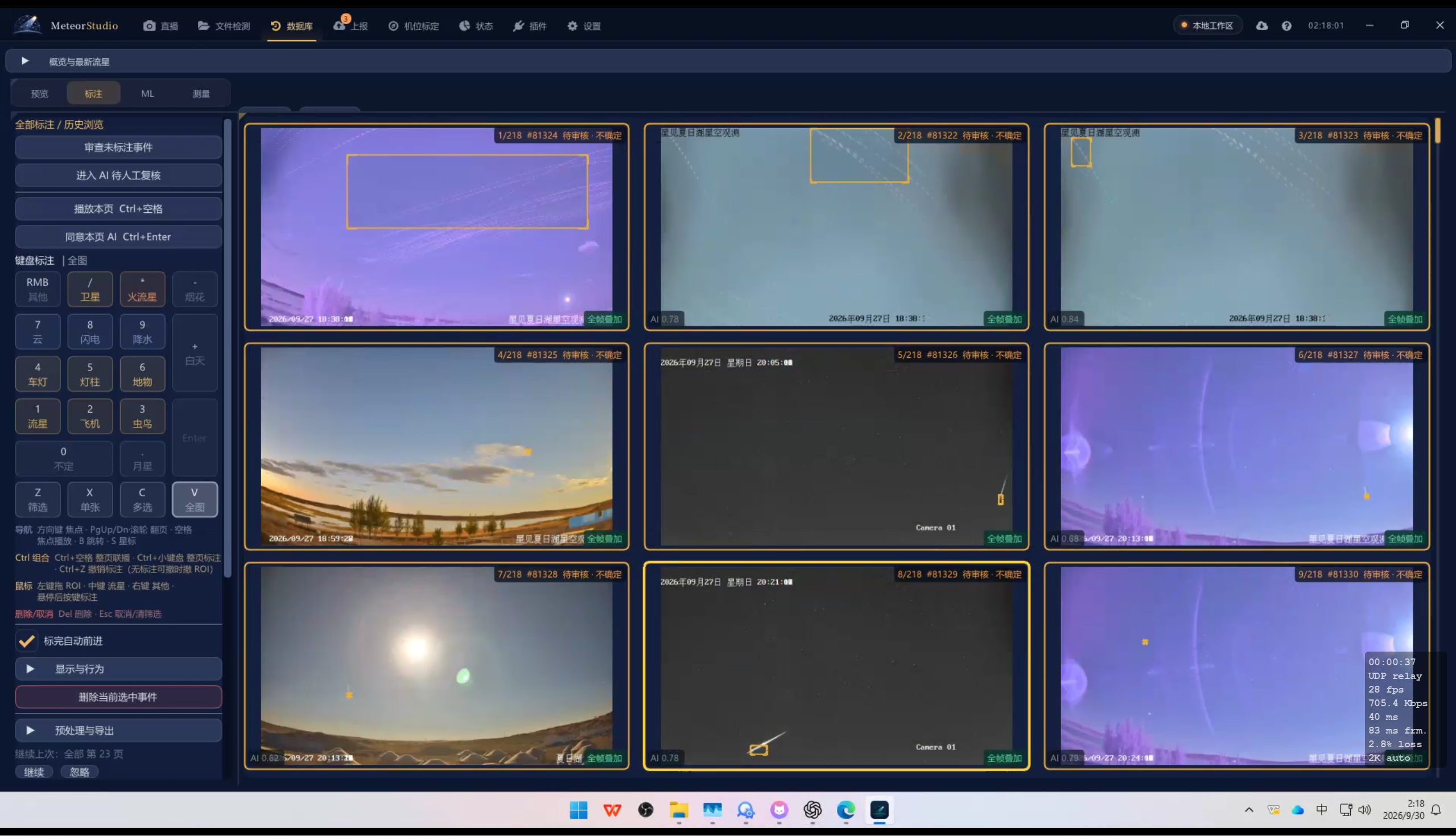The width and height of the screenshot is (1456, 836).
Task: Open the Windows Start button
Action: pyautogui.click(x=579, y=810)
